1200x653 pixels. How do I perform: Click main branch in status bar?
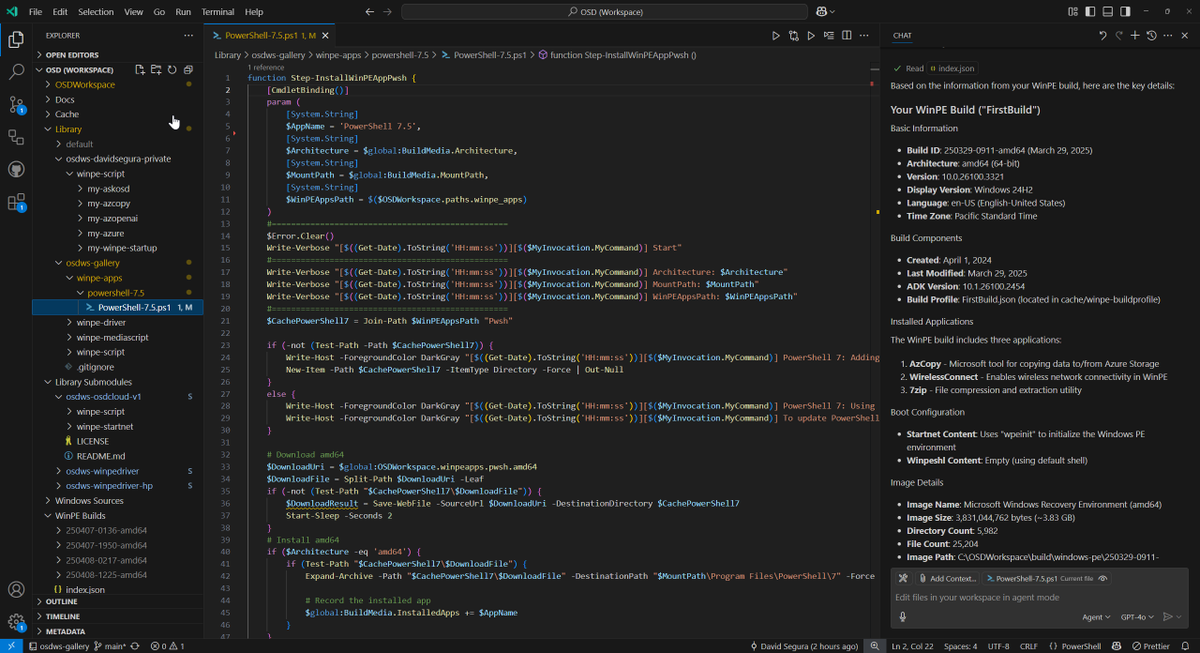click(108, 646)
